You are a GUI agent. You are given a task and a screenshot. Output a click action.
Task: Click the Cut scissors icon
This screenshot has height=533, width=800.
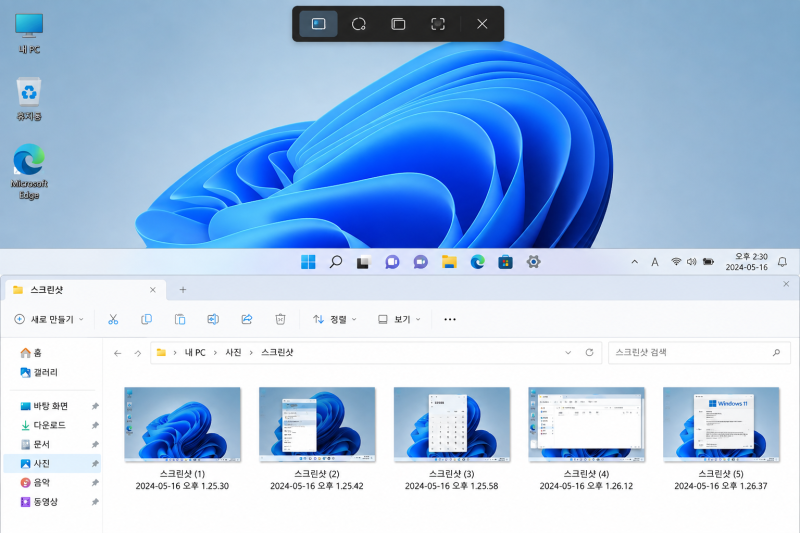tap(113, 319)
